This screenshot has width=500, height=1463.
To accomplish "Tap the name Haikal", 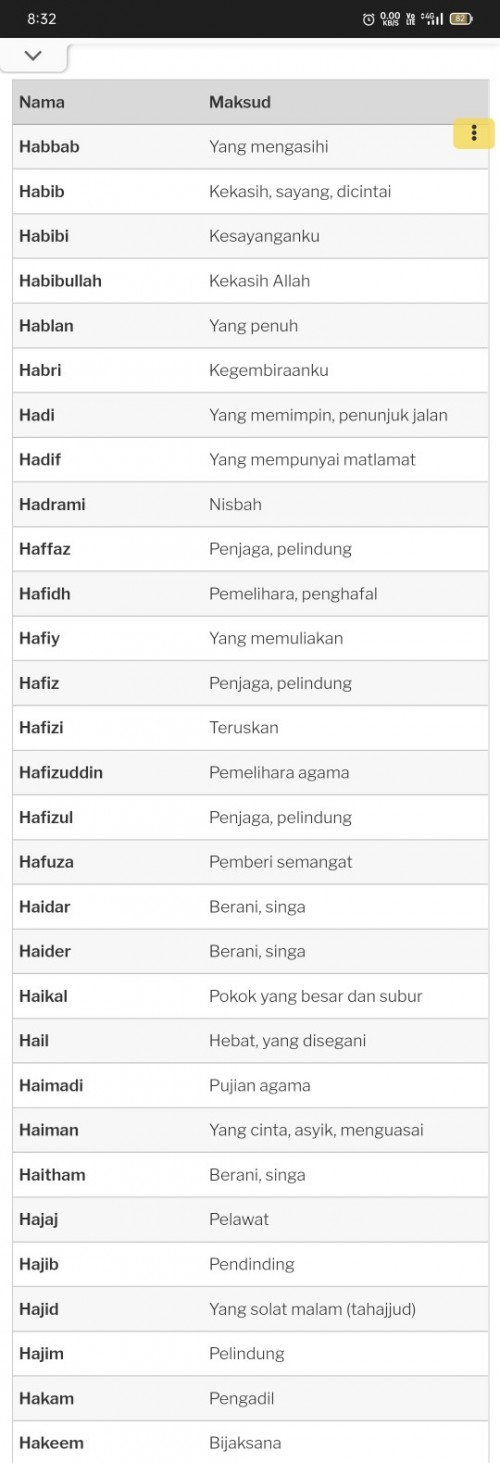I will click(x=43, y=996).
